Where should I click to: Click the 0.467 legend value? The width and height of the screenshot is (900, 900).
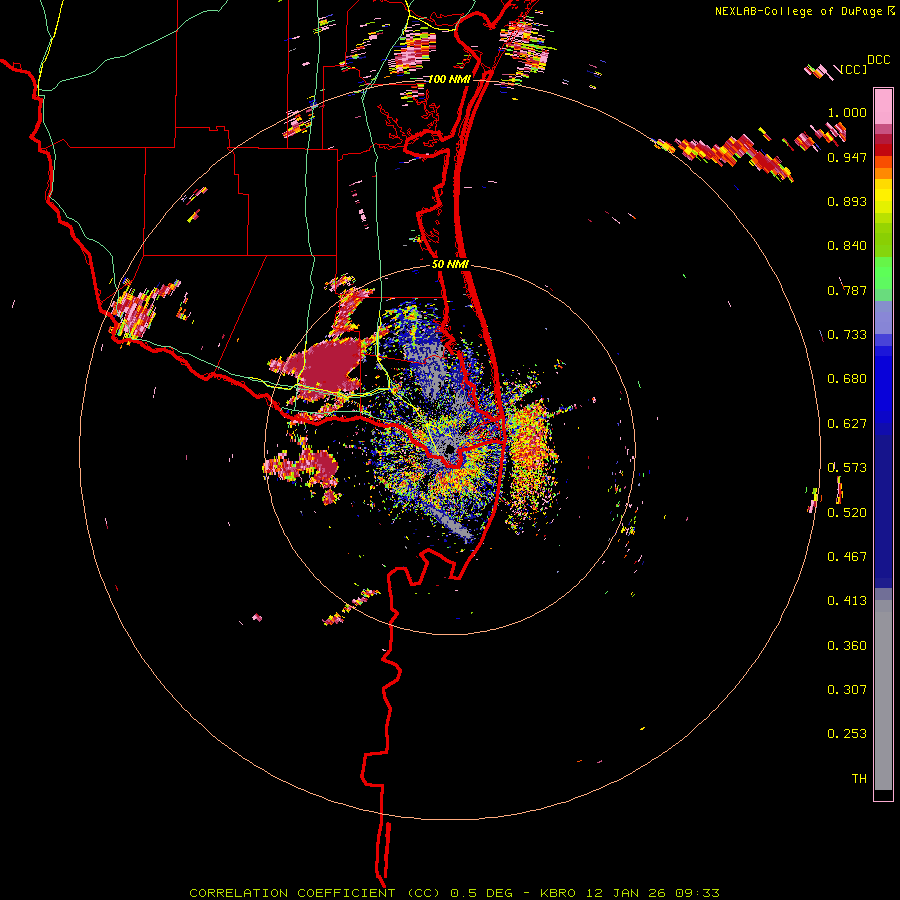coord(847,557)
